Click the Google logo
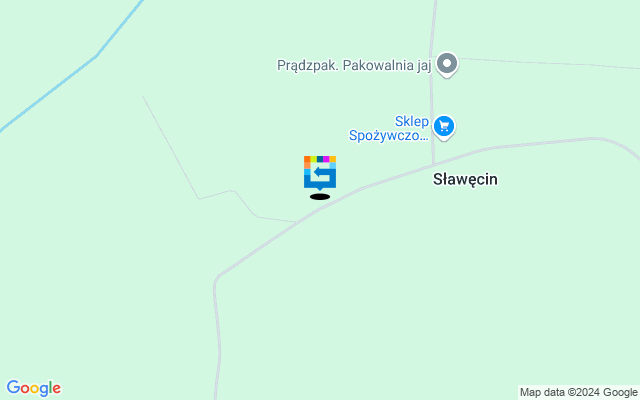Image resolution: width=640 pixels, height=400 pixels. click(33, 388)
